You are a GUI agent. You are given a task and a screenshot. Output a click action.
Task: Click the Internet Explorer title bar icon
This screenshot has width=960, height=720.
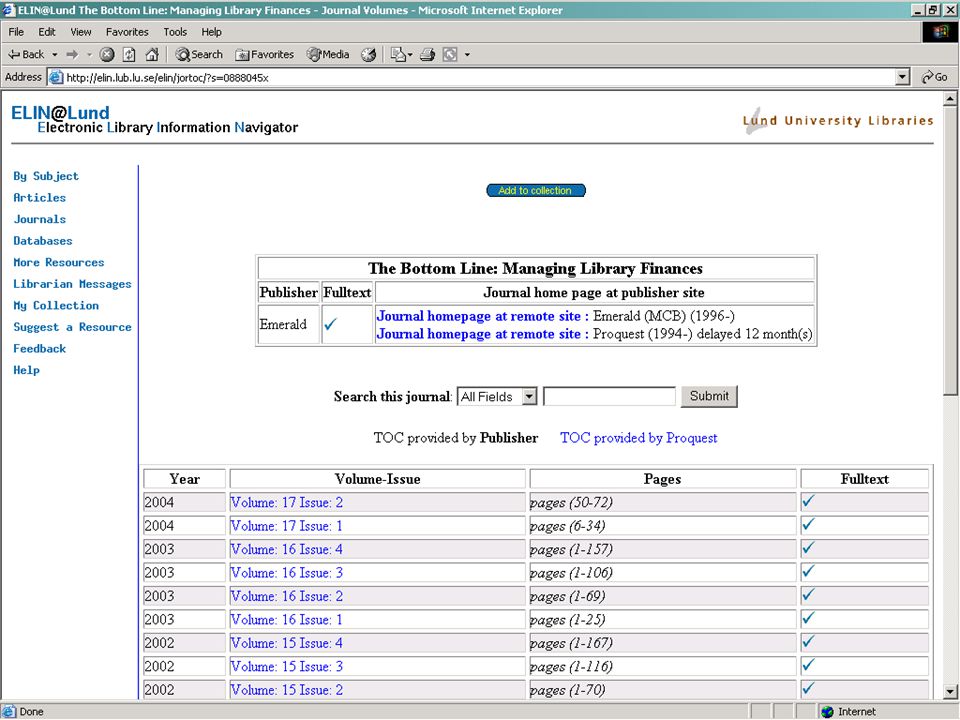8,10
